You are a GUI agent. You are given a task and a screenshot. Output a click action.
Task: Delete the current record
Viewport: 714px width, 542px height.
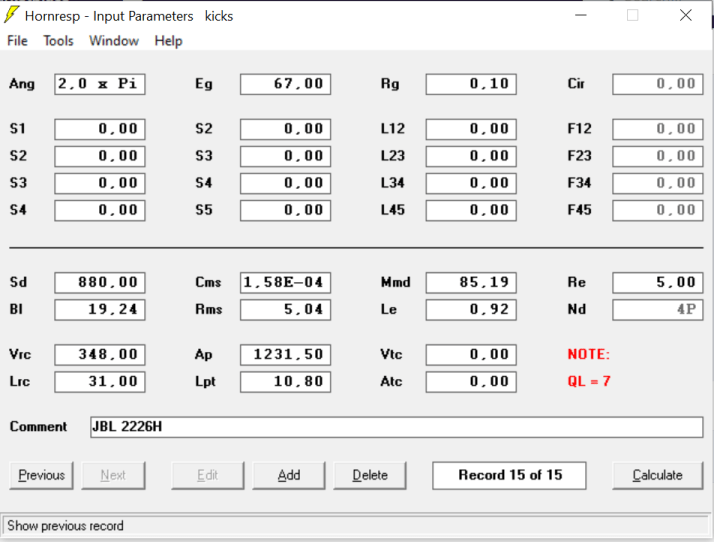click(370, 476)
